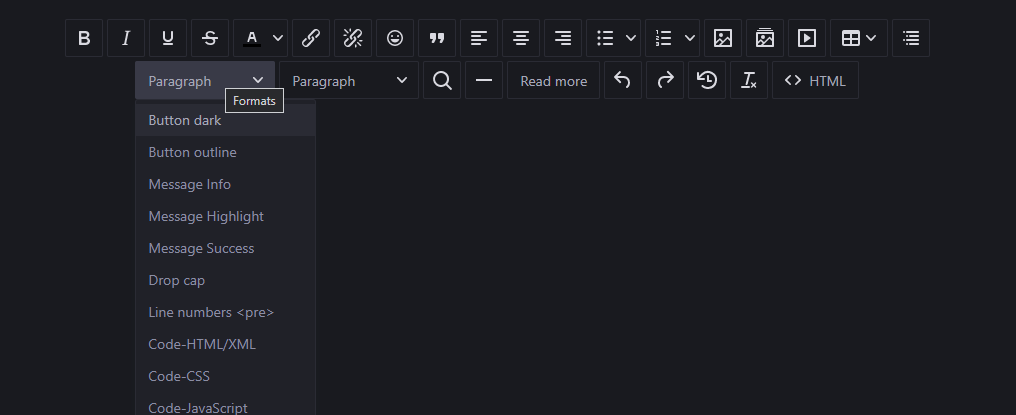The image size is (1016, 415).
Task: Open the emoticons picker
Action: (395, 38)
